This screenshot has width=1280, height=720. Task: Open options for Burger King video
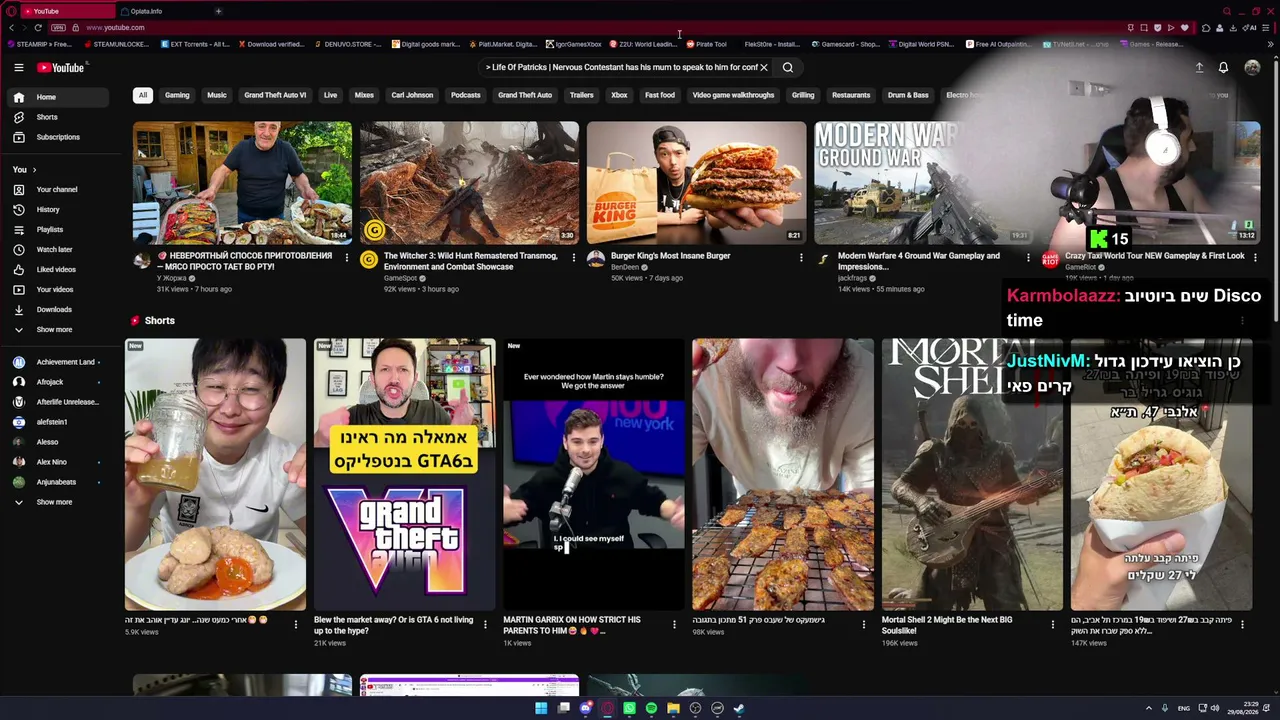(801, 257)
